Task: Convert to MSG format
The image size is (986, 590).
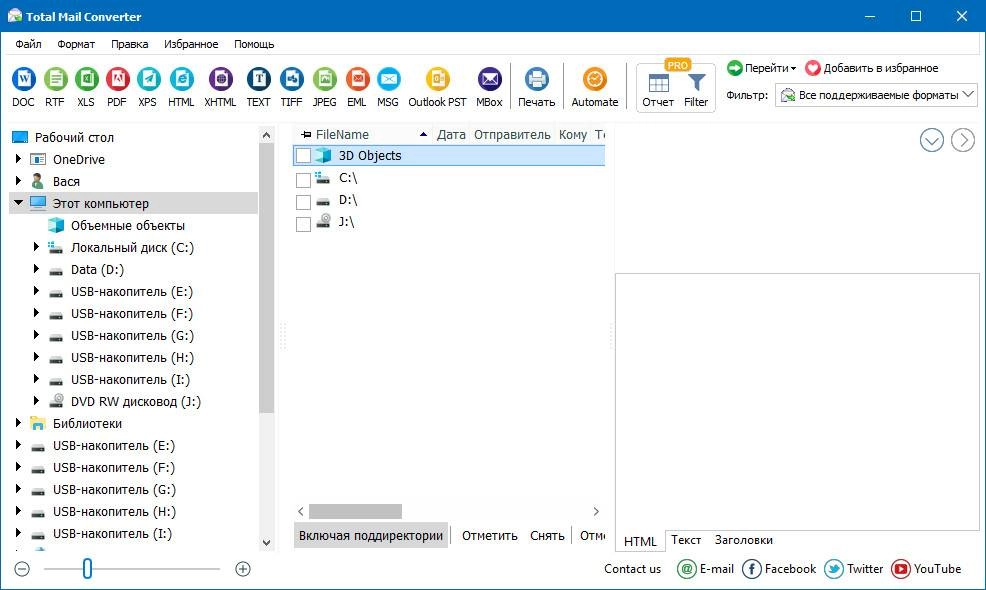Action: click(x=388, y=87)
